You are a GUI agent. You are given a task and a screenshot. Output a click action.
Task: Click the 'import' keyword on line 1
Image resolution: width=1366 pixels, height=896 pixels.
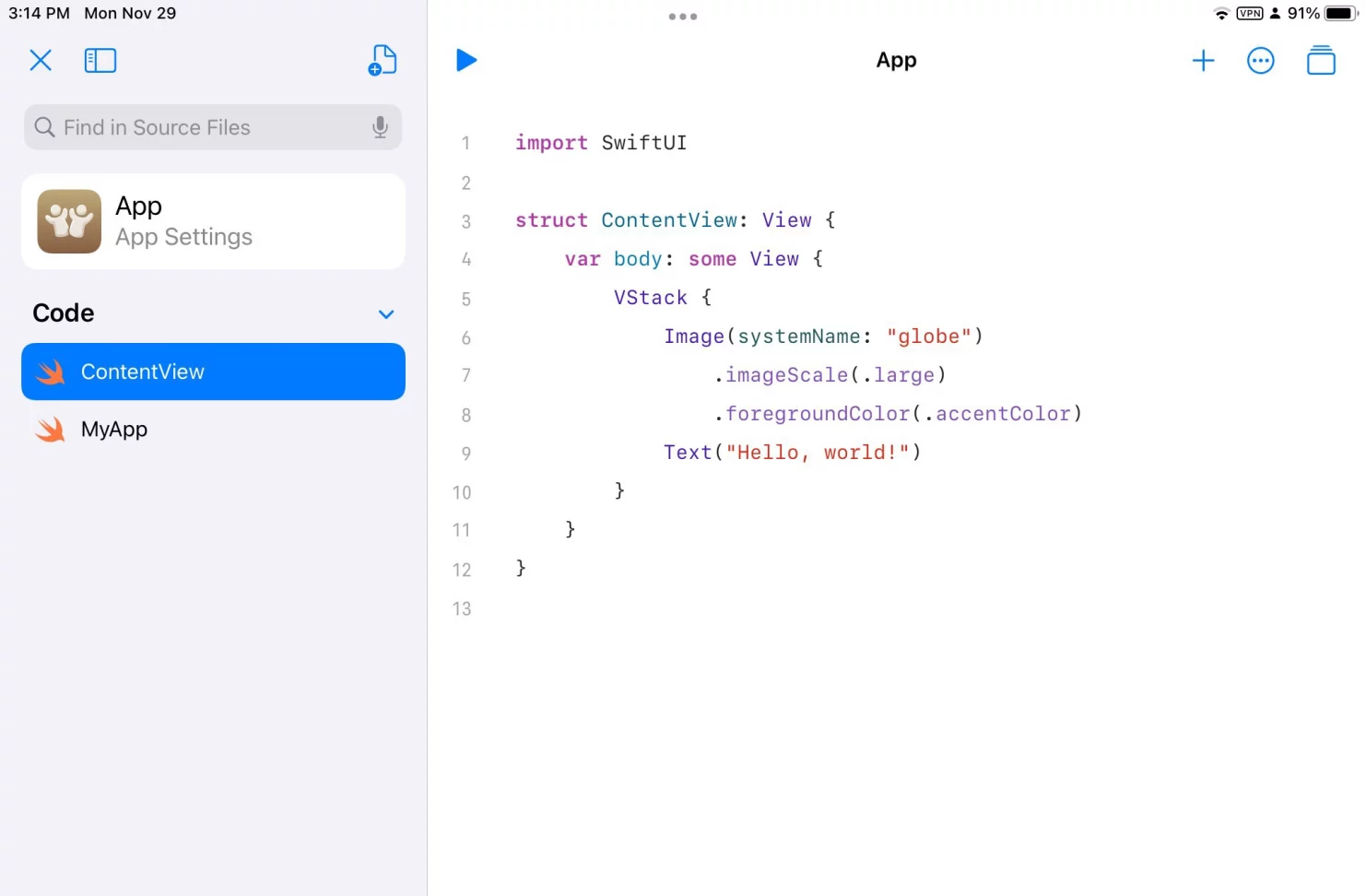click(x=551, y=143)
